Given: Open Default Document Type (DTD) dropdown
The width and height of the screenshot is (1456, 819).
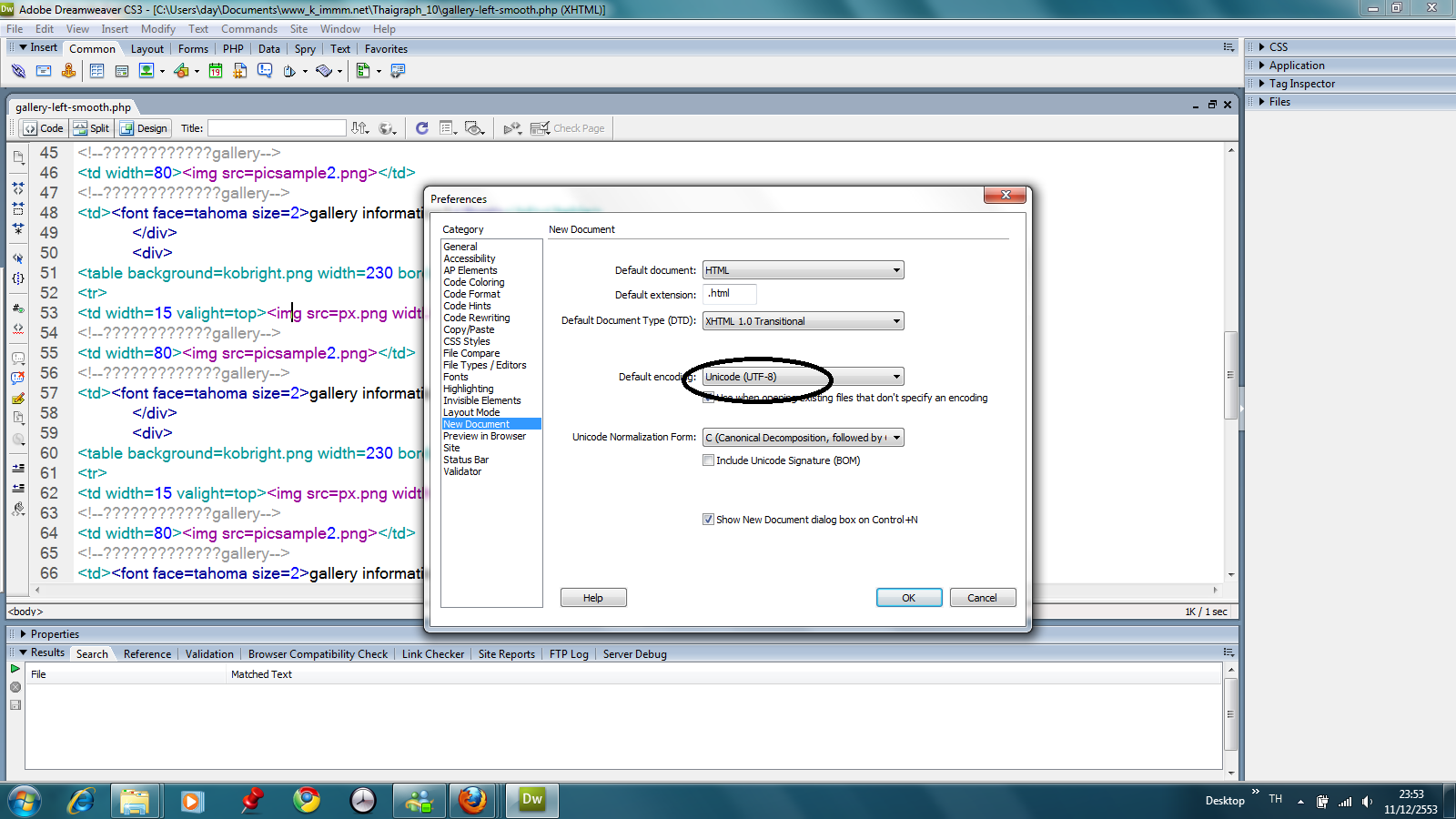Looking at the screenshot, I should click(x=803, y=321).
